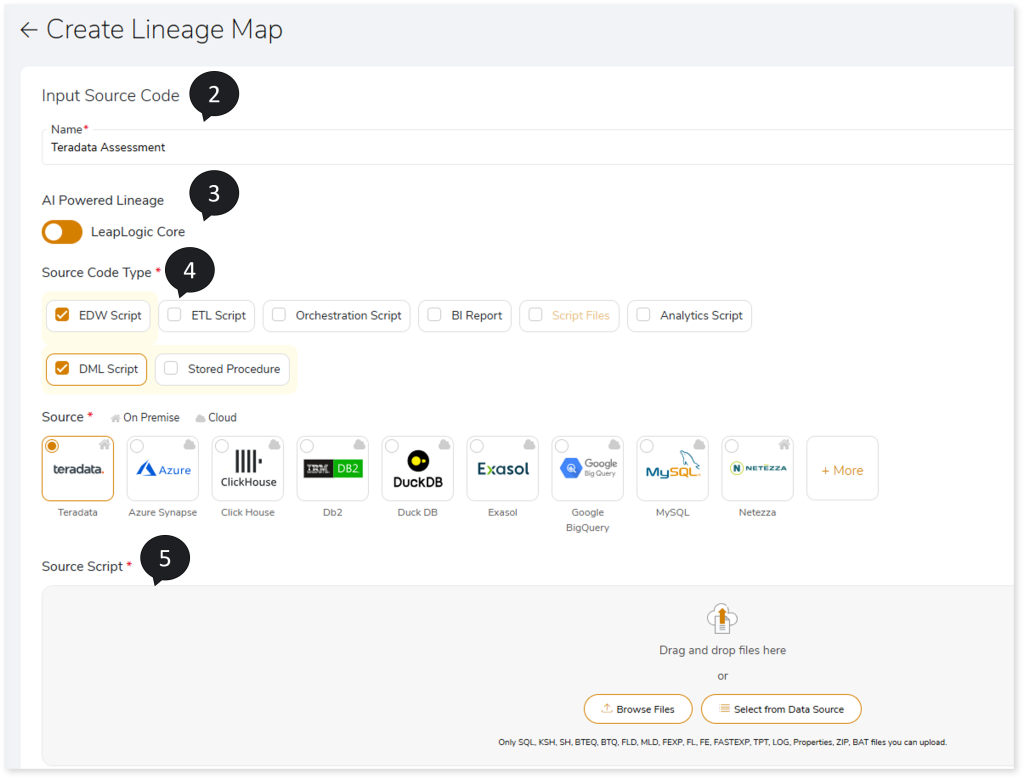Choose the Exasol source logo
The height and width of the screenshot is (779, 1024).
[x=503, y=469]
